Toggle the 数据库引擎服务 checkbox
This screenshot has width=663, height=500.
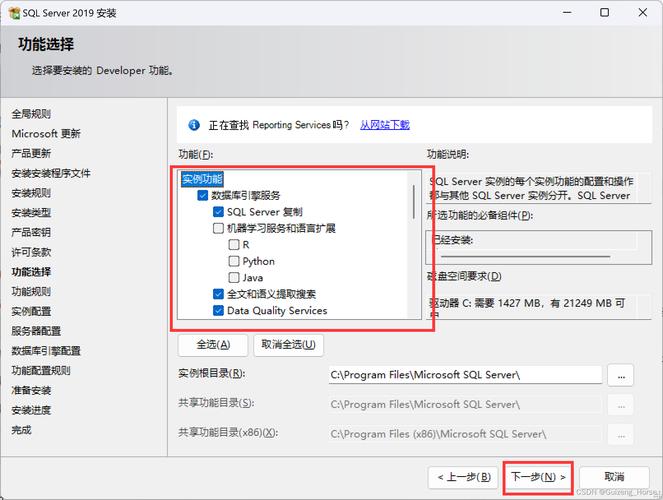coord(203,195)
